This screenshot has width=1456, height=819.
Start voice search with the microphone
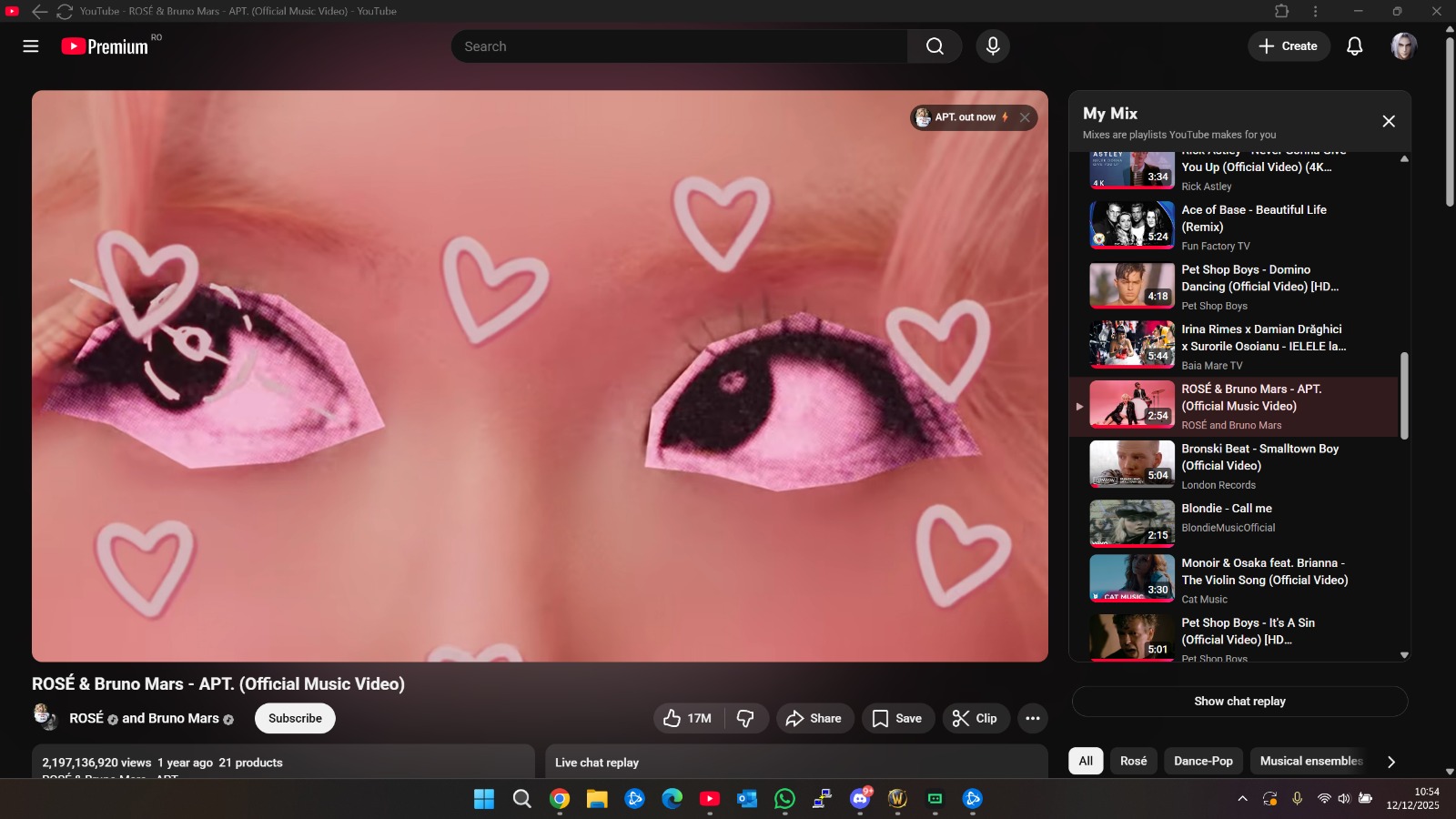point(993,46)
